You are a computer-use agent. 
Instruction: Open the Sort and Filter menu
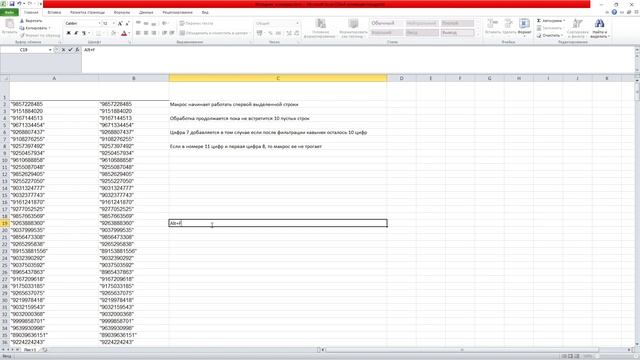pos(577,28)
